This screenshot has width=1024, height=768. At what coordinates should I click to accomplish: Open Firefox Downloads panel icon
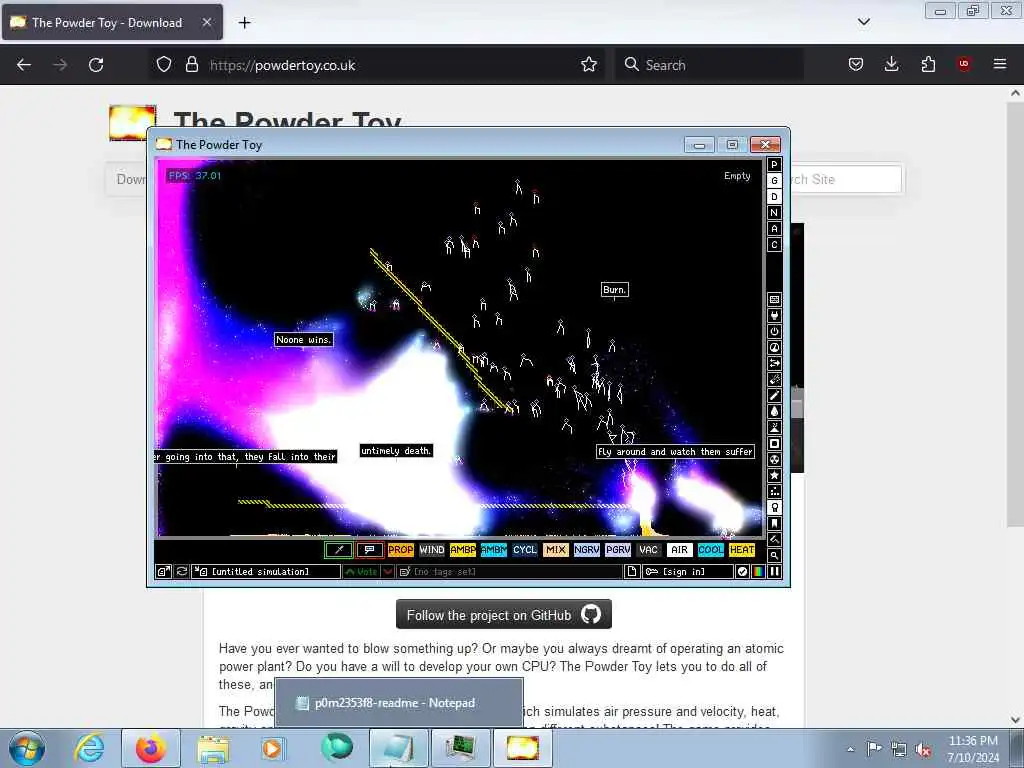891,64
